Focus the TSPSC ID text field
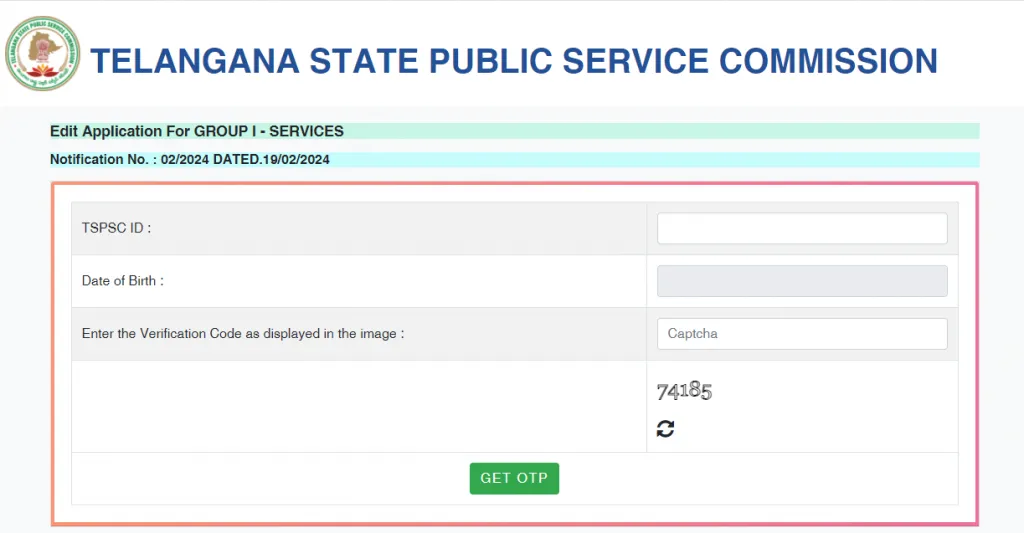Image resolution: width=1024 pixels, height=533 pixels. point(802,228)
